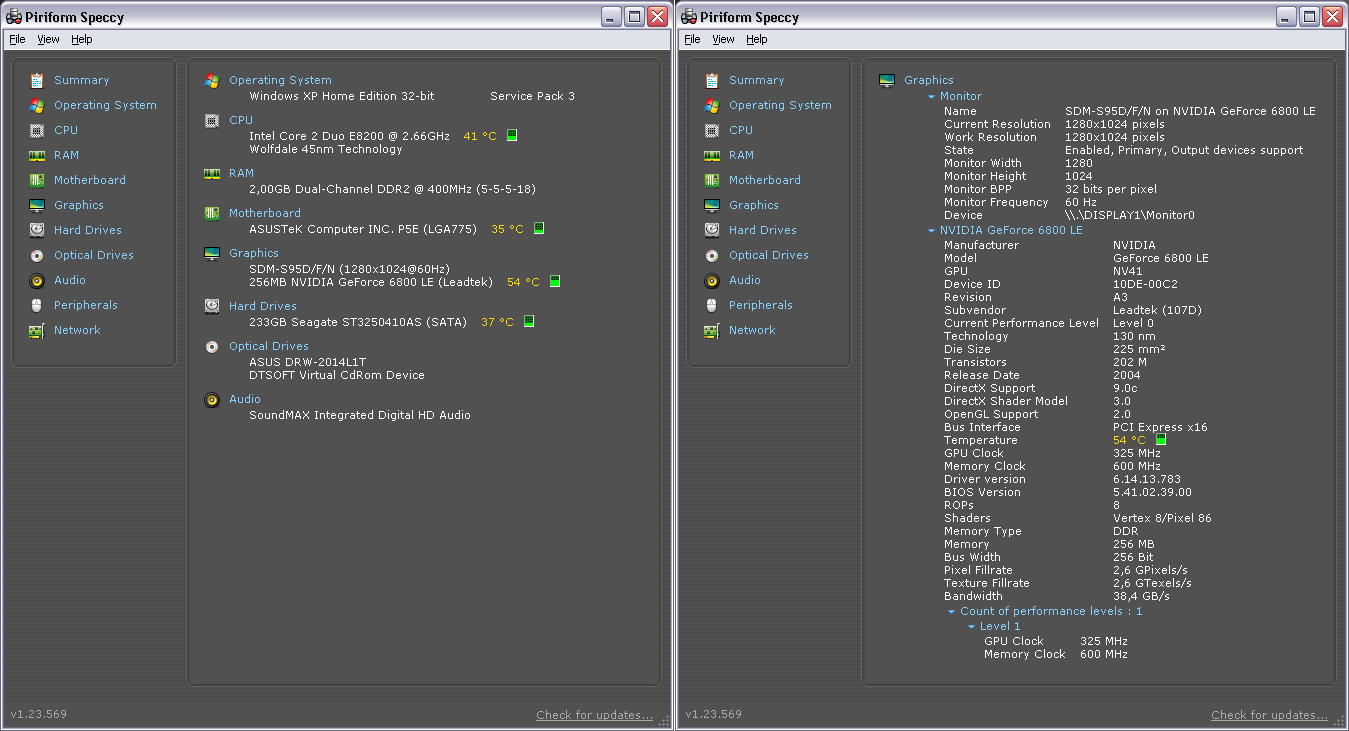The image size is (1349, 731).
Task: Click Summary icon in right Speccy window sidebar
Action: tap(712, 80)
